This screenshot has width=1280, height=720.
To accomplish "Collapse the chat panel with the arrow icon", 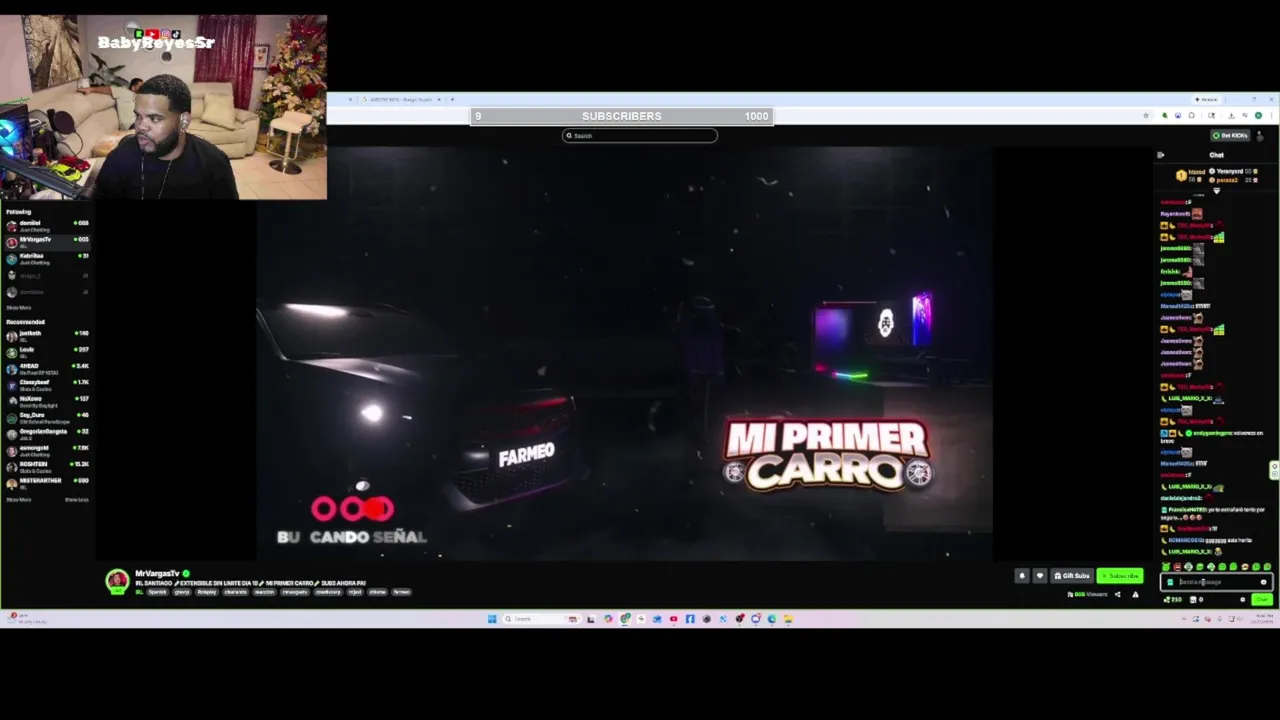I will (1160, 155).
